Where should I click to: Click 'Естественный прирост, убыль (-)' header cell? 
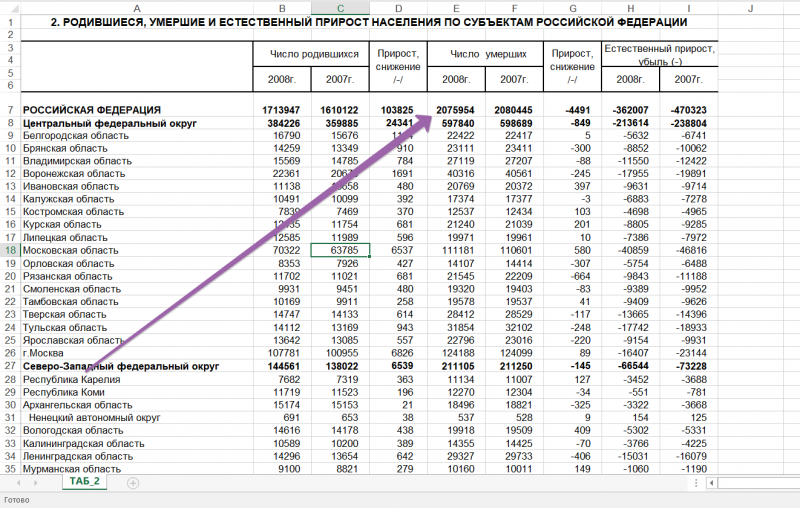[660, 54]
